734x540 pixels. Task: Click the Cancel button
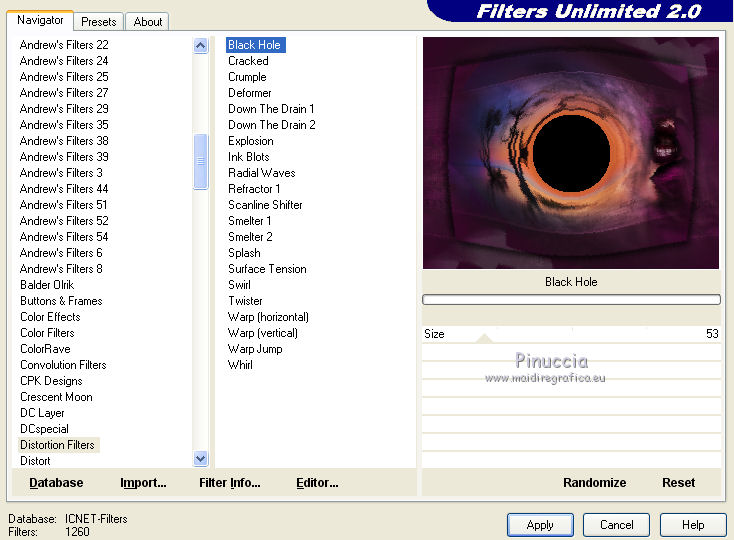coord(617,525)
